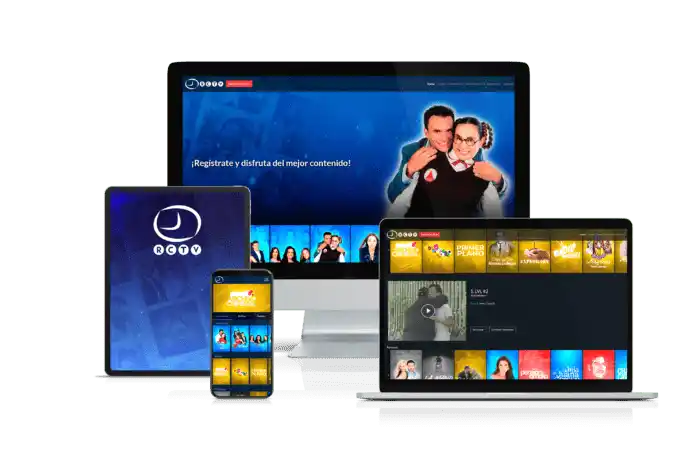The width and height of the screenshot is (696, 465).
Task: Click the RCTV logo on the tablet screen
Action: coord(177,230)
